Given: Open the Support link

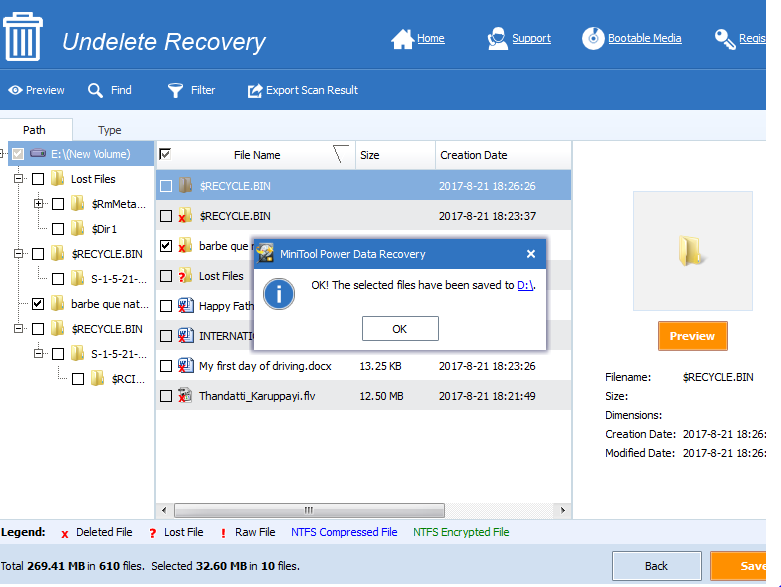Looking at the screenshot, I should (x=531, y=38).
